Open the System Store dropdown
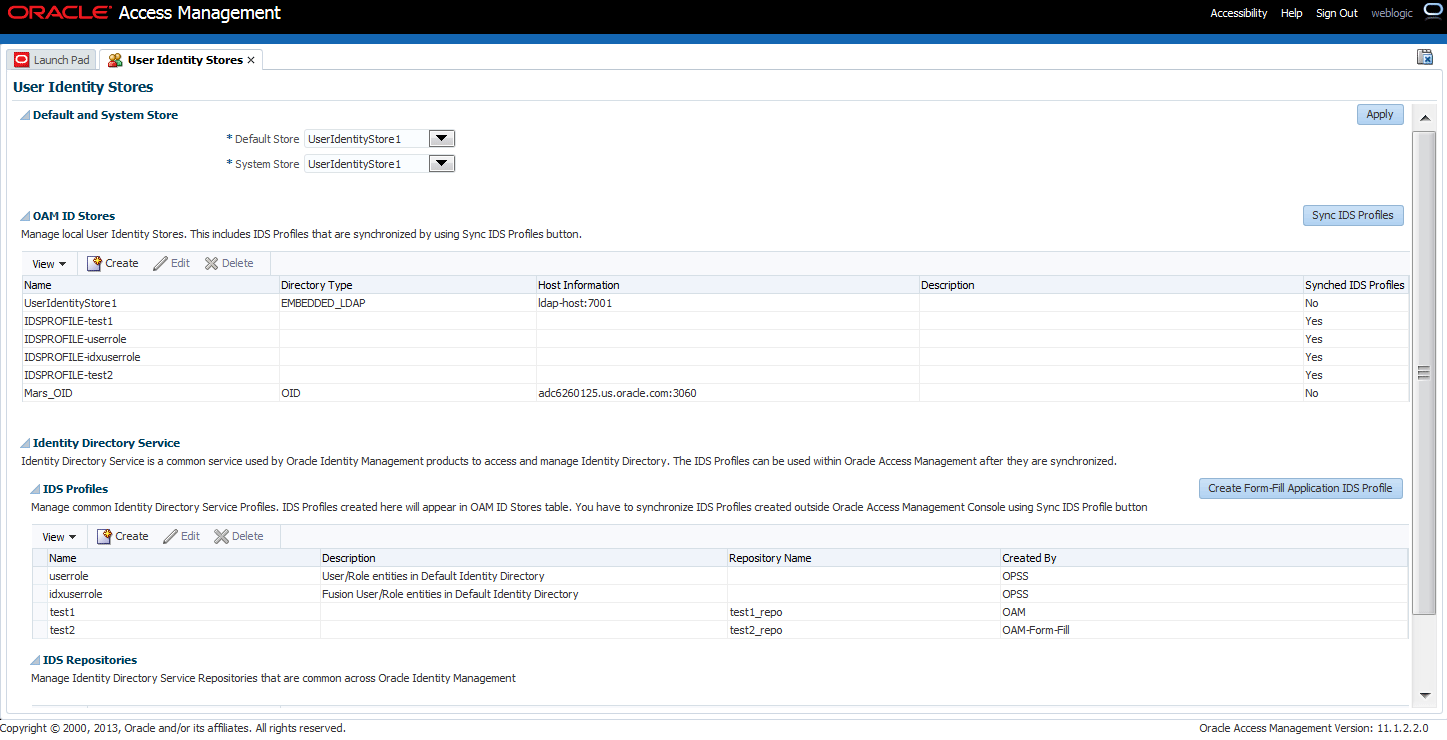Viewport: 1447px width, 740px height. tap(442, 164)
